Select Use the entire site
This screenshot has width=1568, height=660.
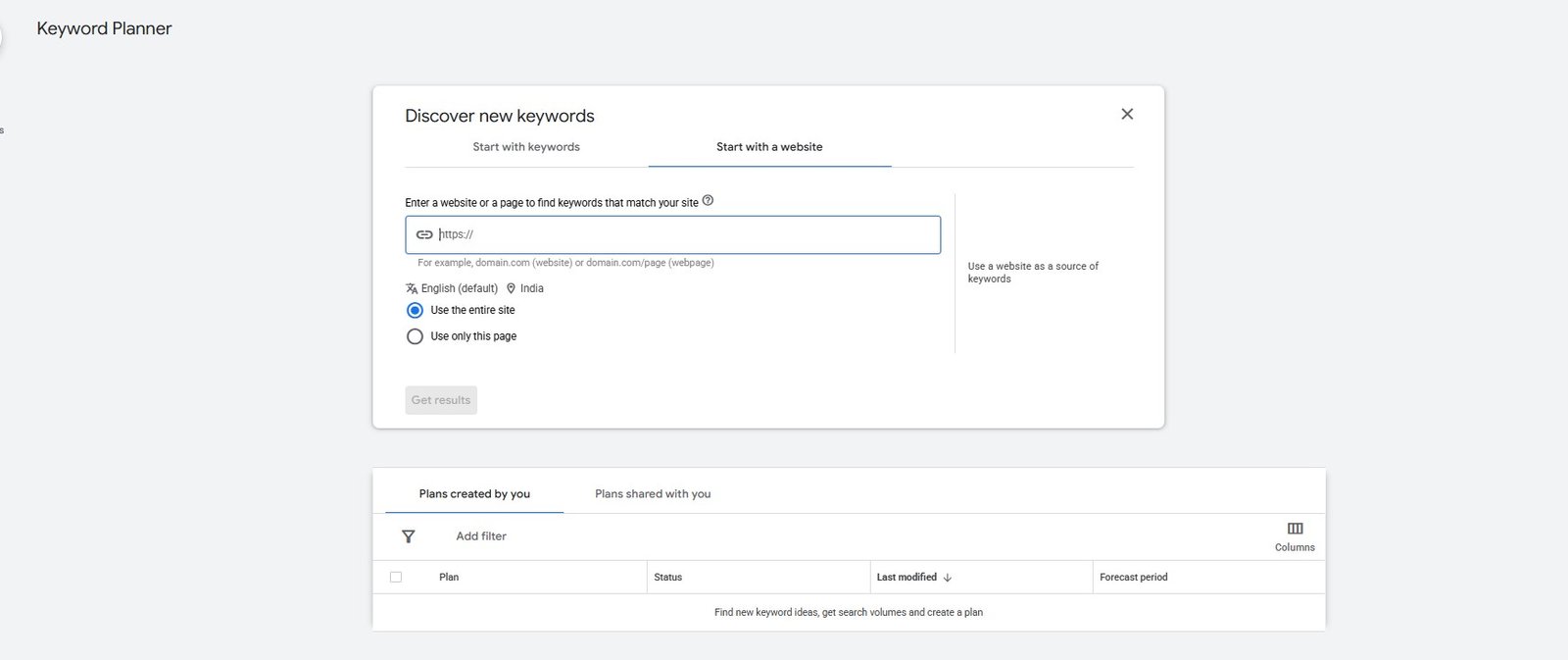tap(415, 310)
